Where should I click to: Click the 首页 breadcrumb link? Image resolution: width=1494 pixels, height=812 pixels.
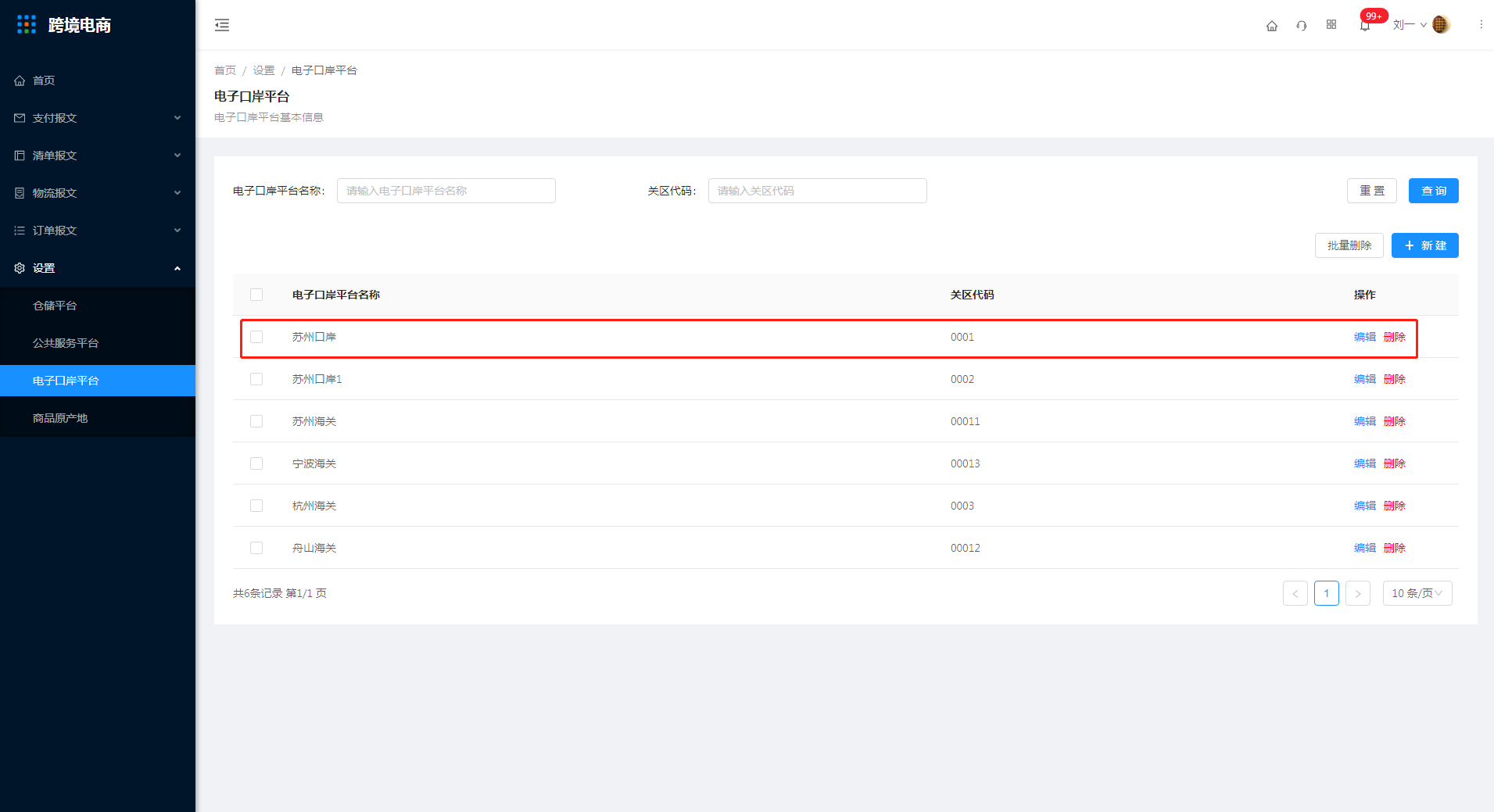(225, 70)
